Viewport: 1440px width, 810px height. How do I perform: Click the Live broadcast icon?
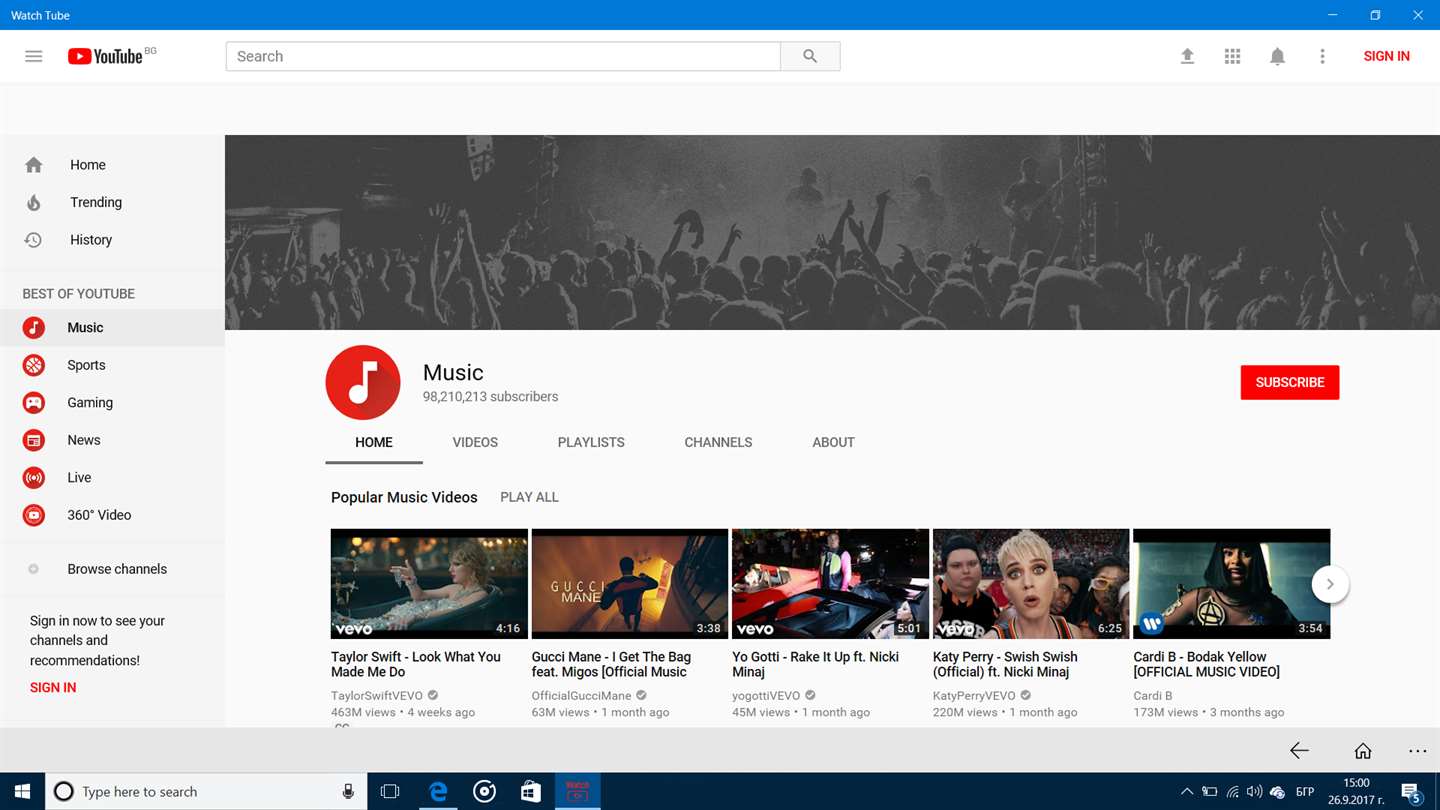[34, 478]
